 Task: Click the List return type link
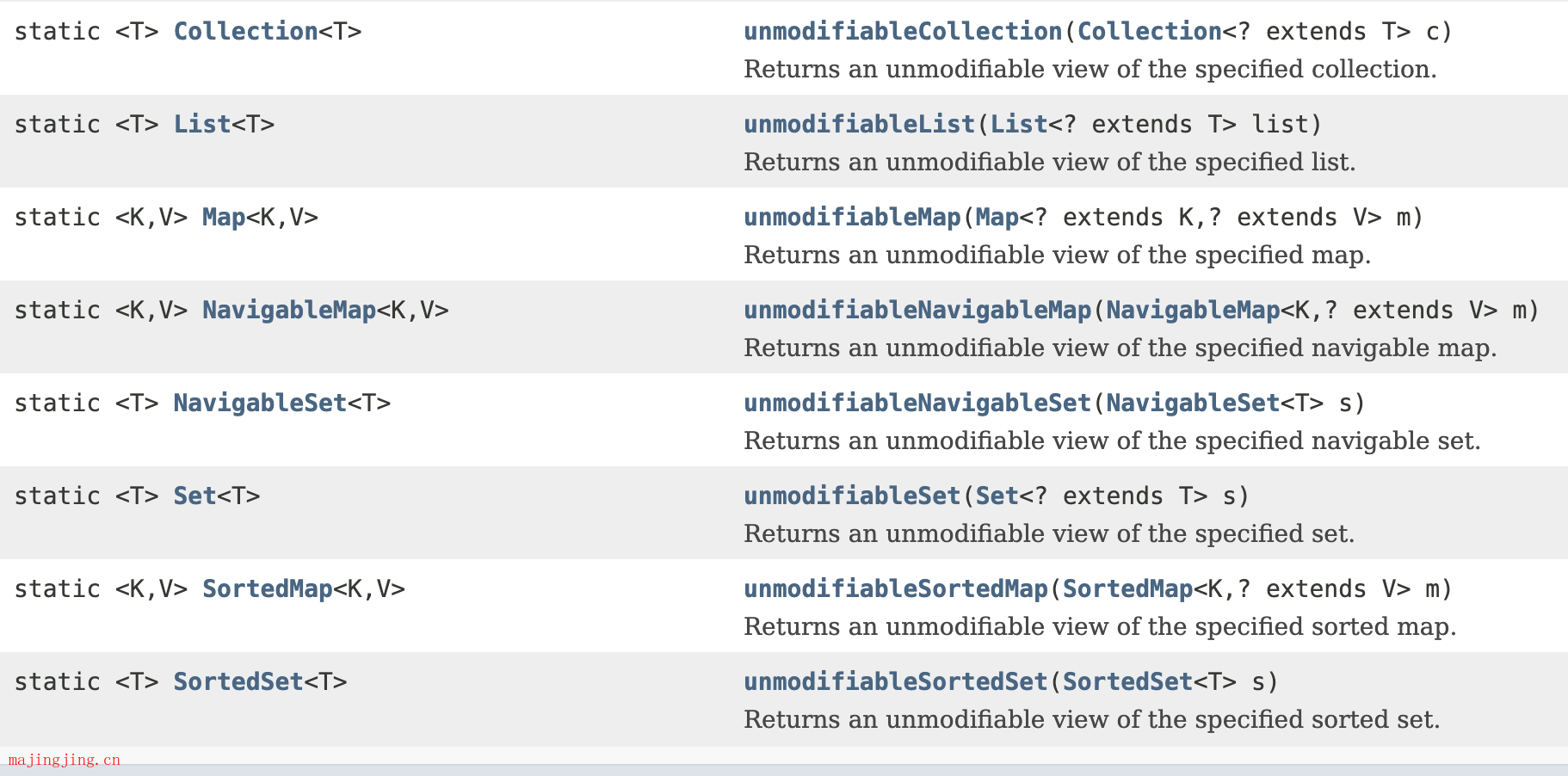click(x=202, y=124)
